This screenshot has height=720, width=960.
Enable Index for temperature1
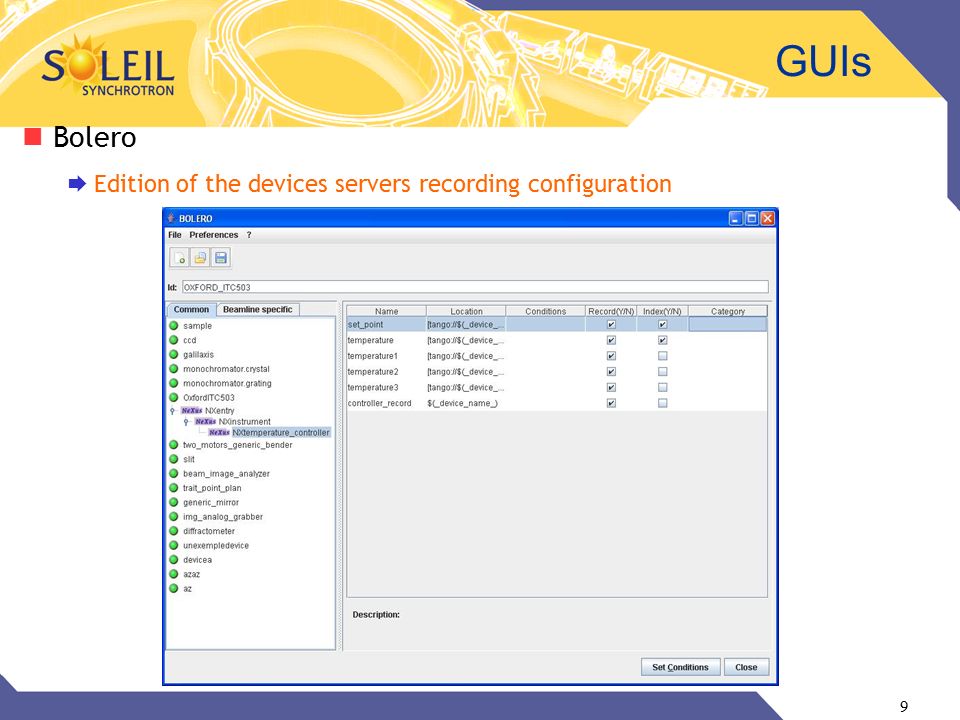coord(662,356)
